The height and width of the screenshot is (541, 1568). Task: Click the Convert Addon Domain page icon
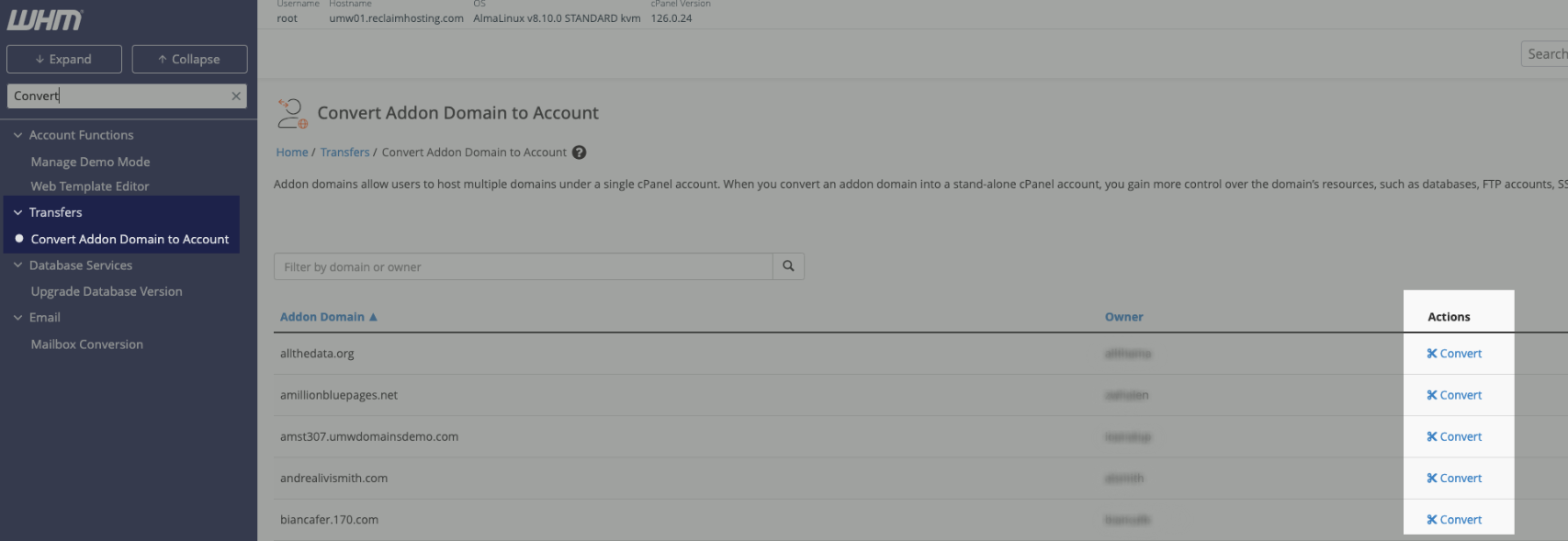tap(292, 114)
